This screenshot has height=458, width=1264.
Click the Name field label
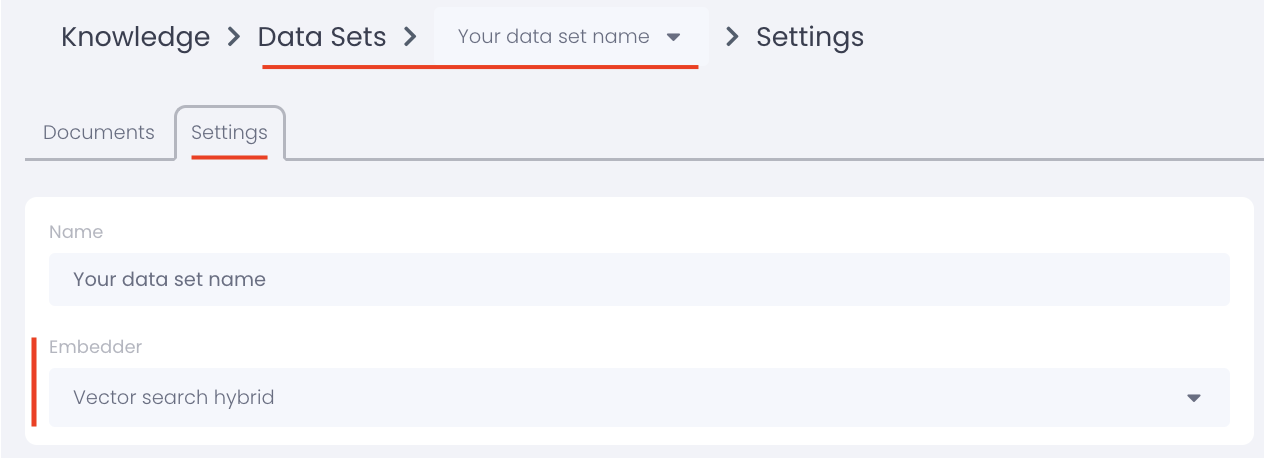76,231
